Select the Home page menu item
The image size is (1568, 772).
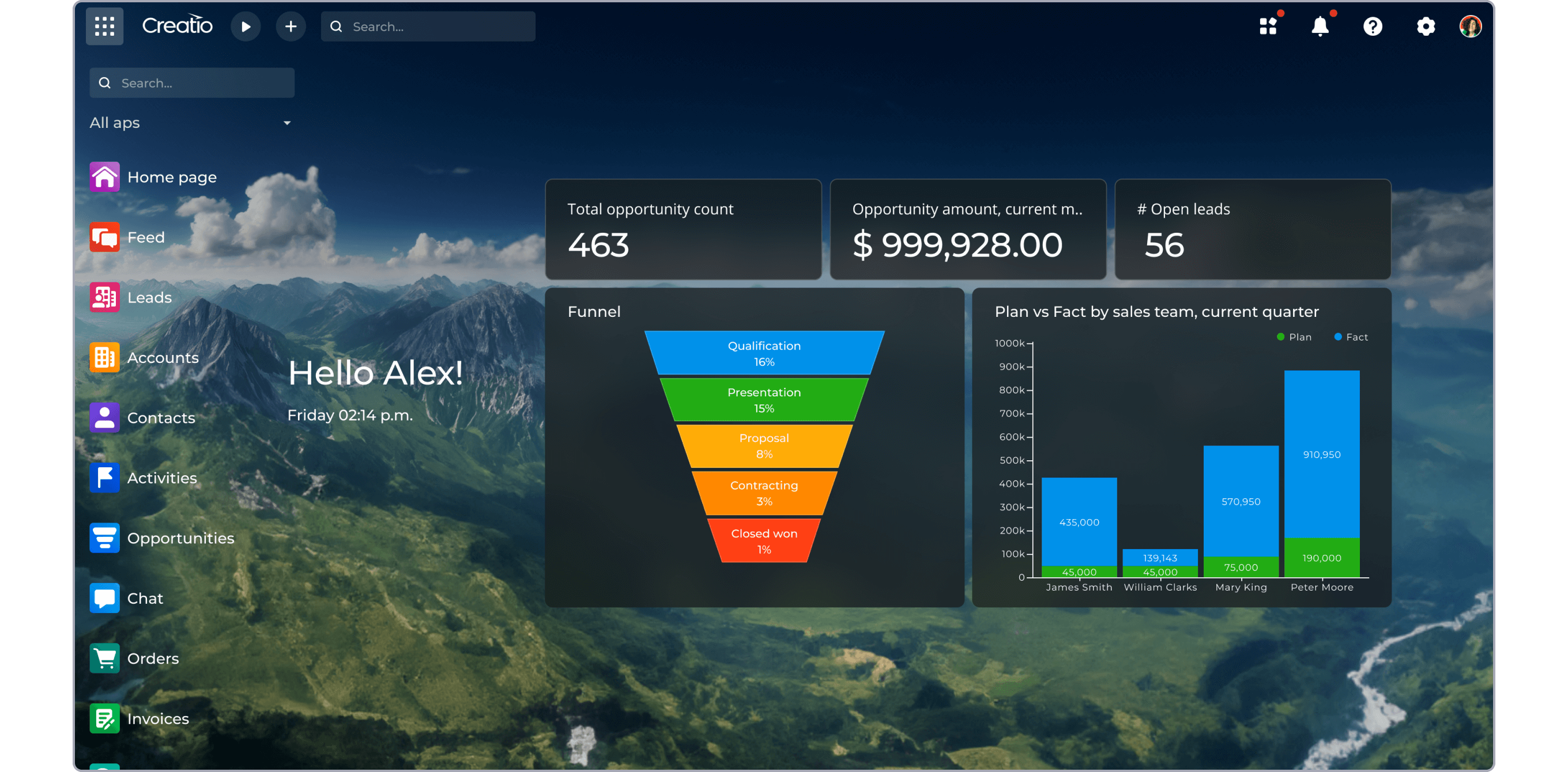pyautogui.click(x=171, y=177)
